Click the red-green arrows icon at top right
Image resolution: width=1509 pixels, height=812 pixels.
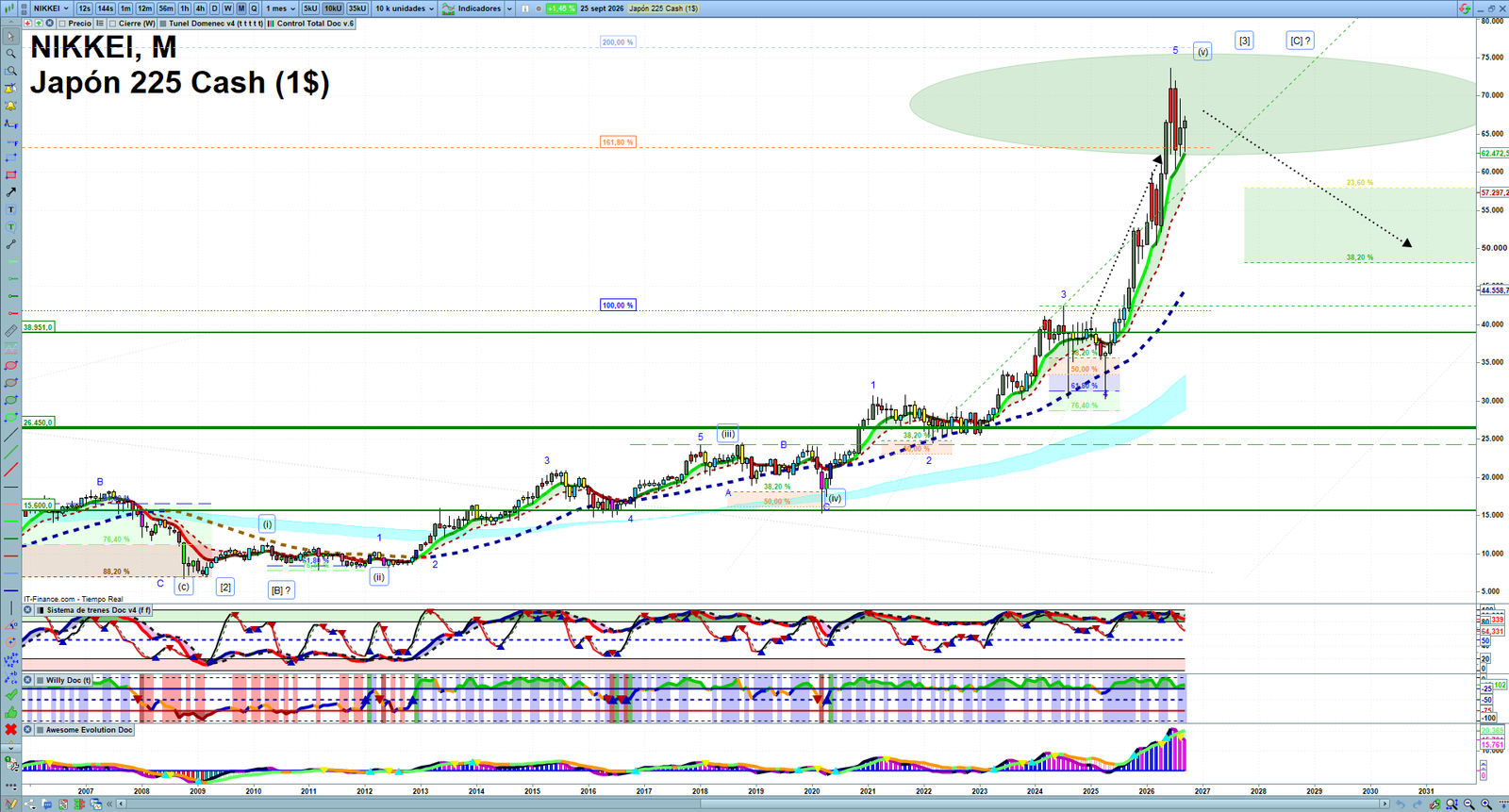pyautogui.click(x=1465, y=8)
